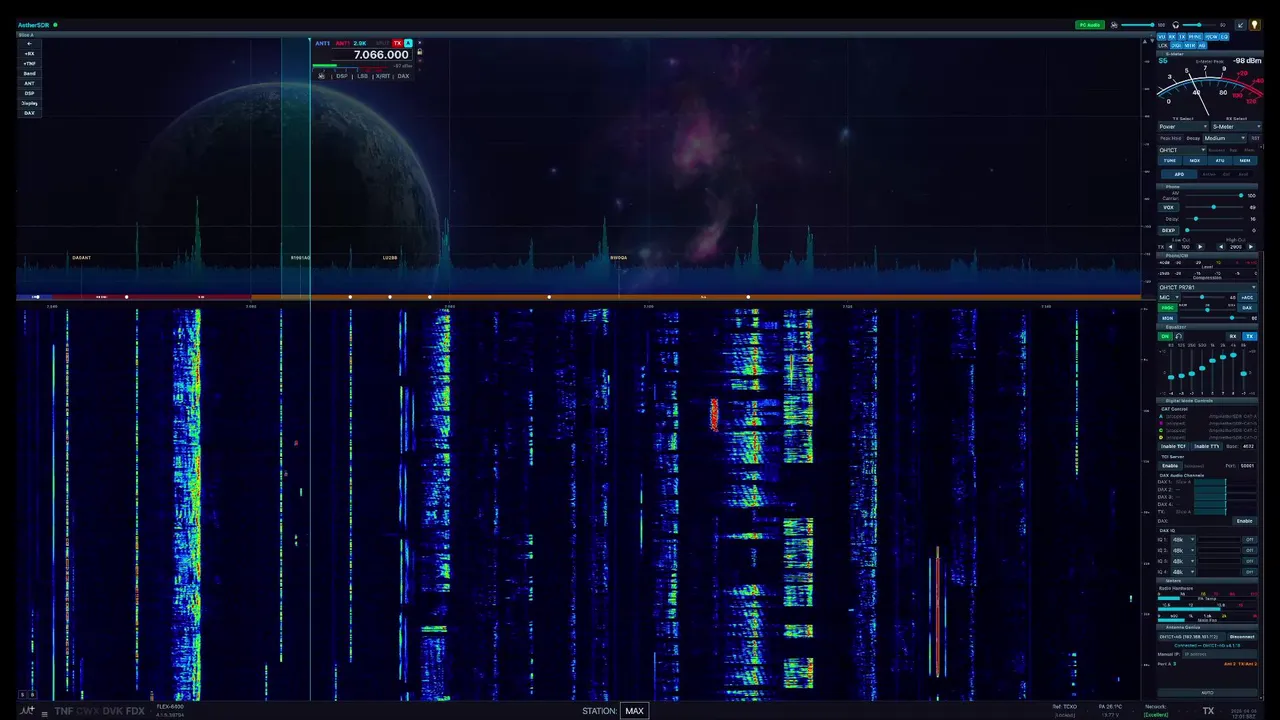The image size is (1280, 720).
Task: Click the TUNE button
Action: (1170, 160)
